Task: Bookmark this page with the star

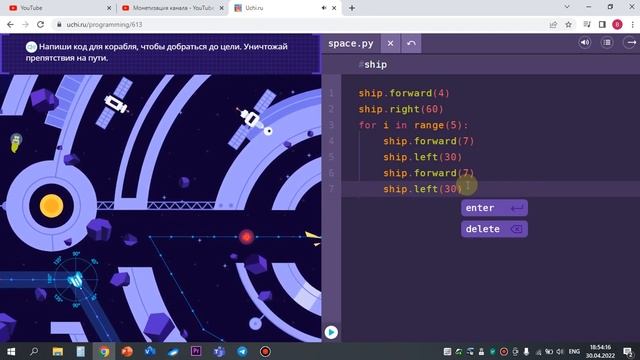Action: pos(568,24)
